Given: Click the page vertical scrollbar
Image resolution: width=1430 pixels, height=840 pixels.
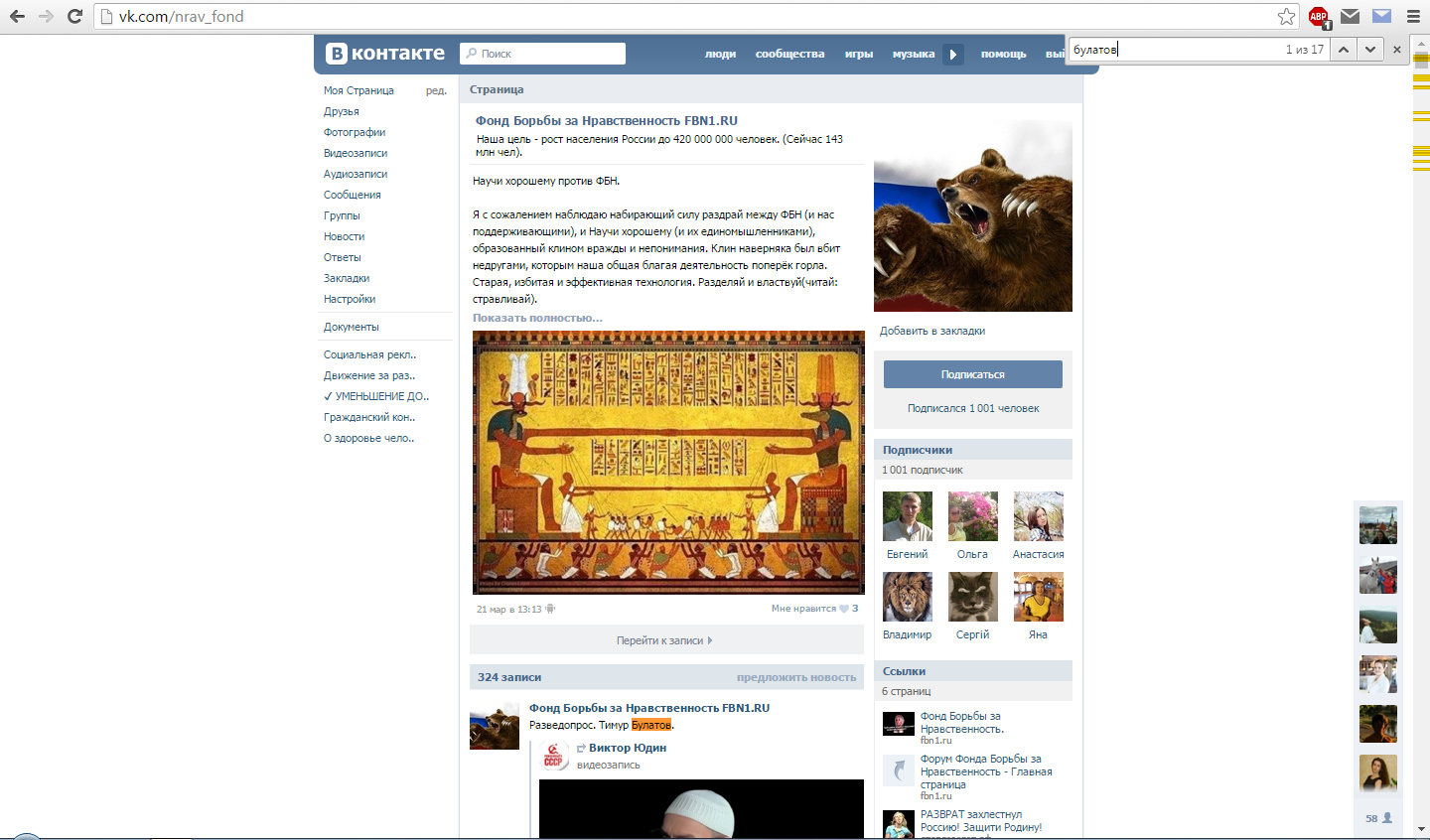Looking at the screenshot, I should pyautogui.click(x=1421, y=437).
